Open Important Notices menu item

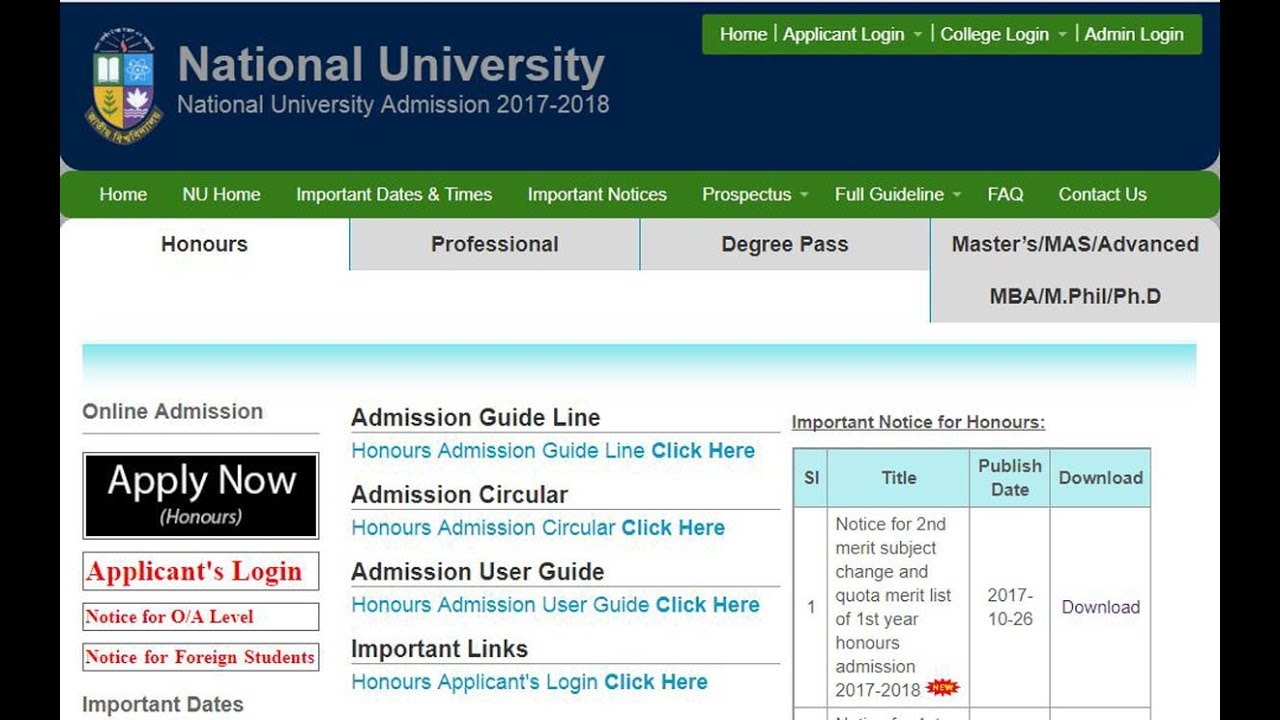tap(597, 194)
